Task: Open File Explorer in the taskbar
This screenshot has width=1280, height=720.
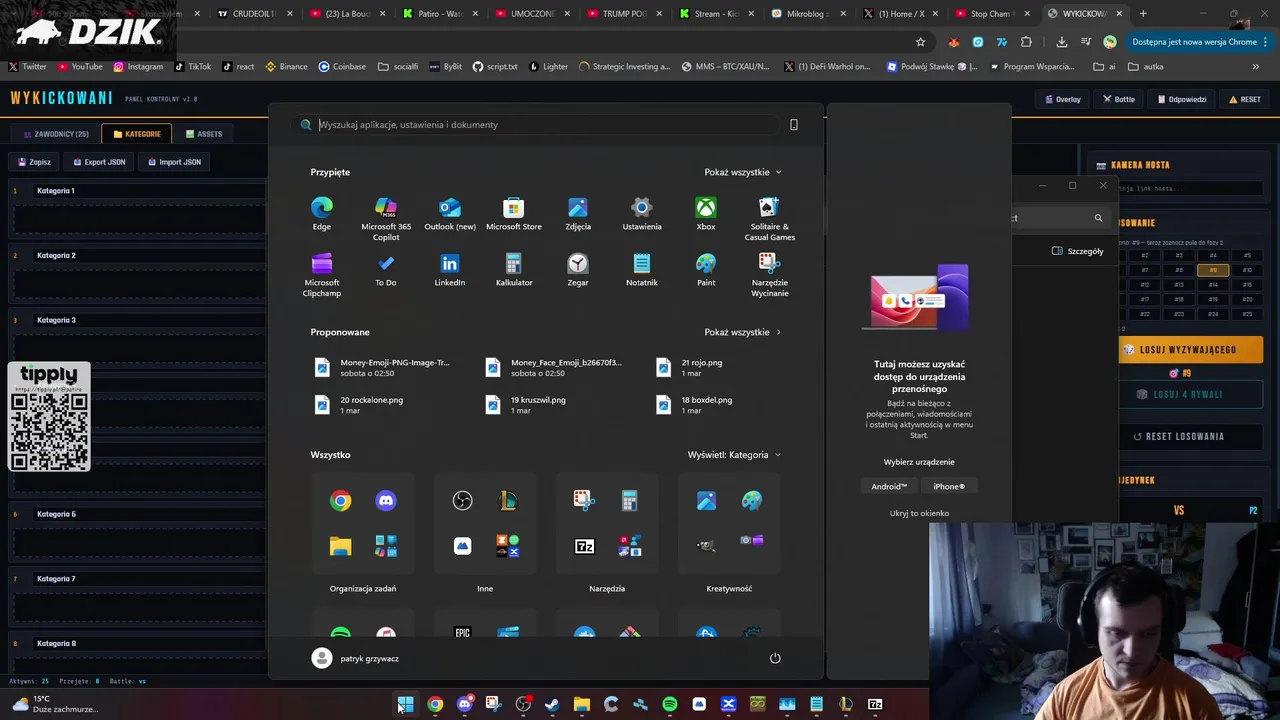Action: 582,704
